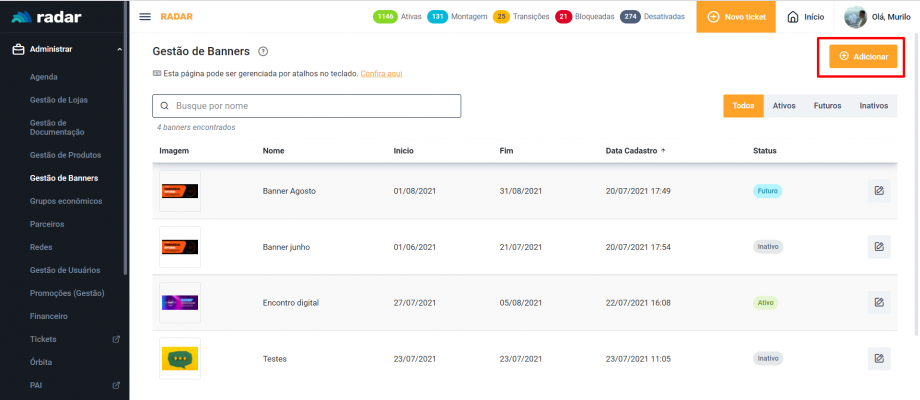This screenshot has height=400, width=920.
Task: Click the Adicionar button
Action: pos(863,57)
